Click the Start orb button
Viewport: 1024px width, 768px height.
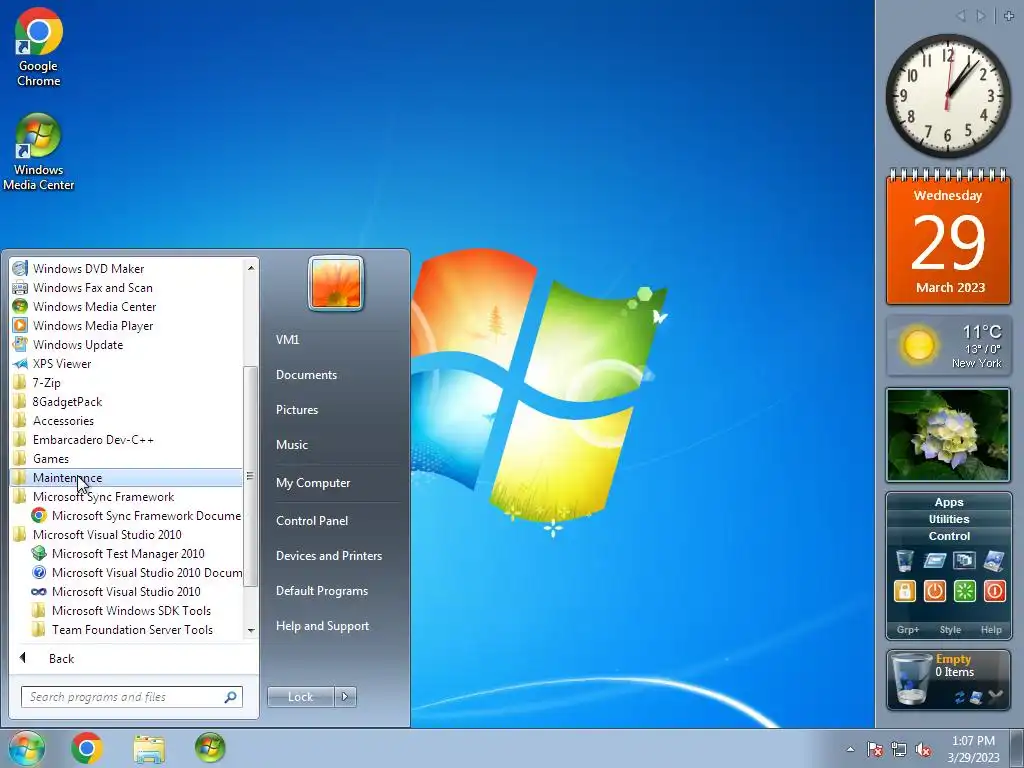[x=26, y=748]
